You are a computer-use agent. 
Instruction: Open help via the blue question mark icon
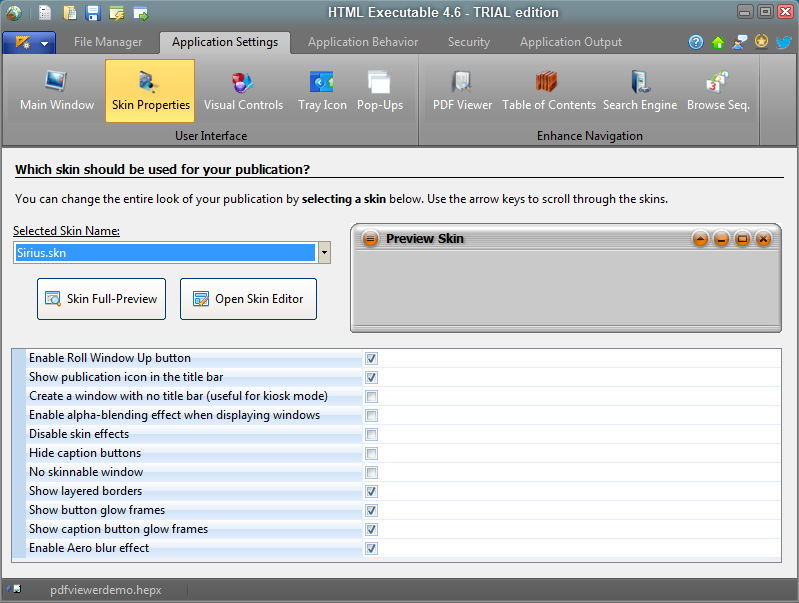pos(696,42)
